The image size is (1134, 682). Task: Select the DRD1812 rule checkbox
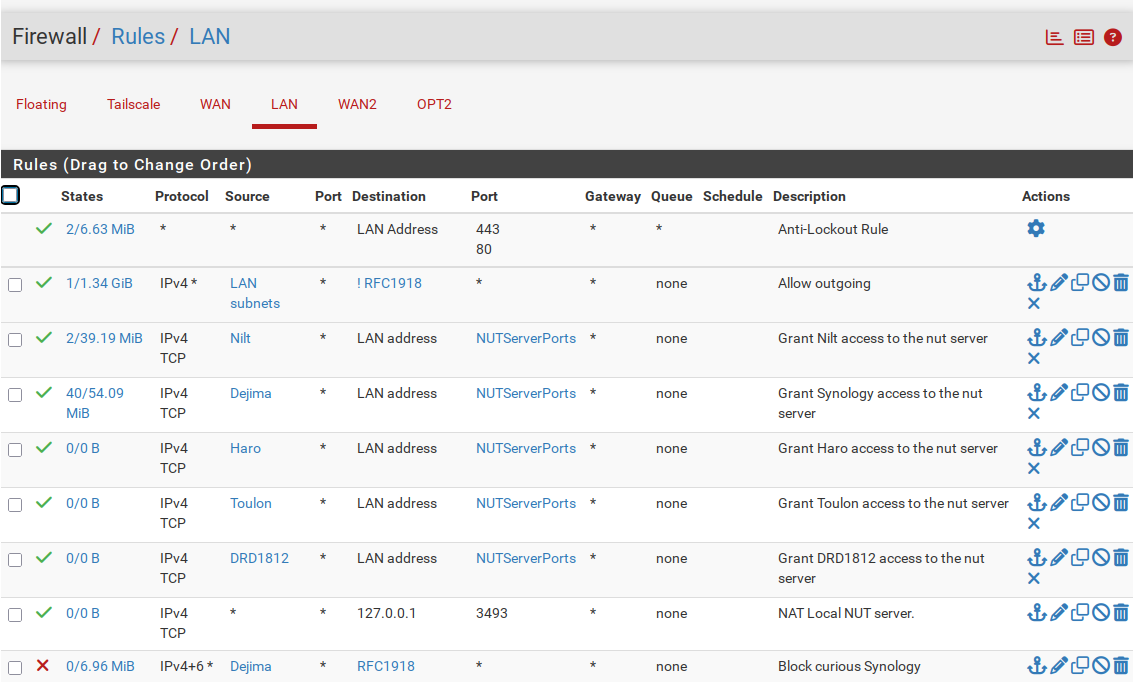coord(14,560)
